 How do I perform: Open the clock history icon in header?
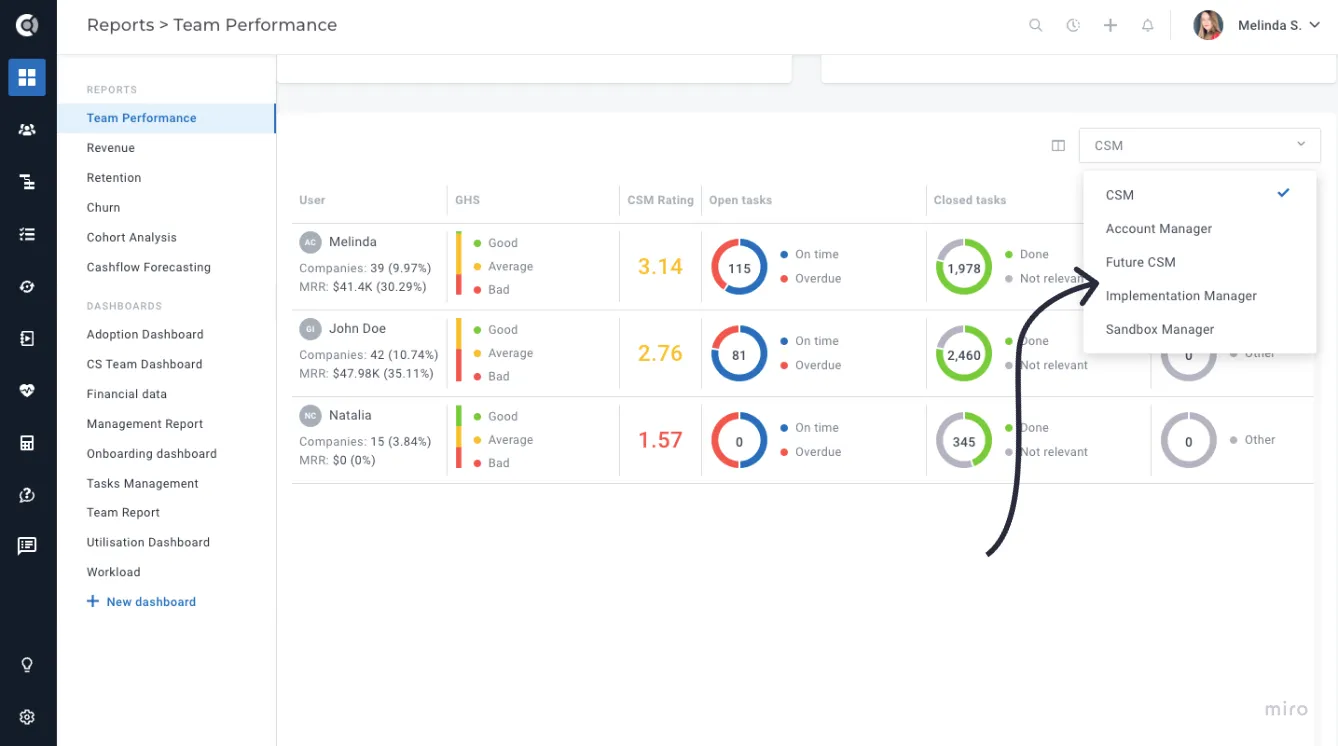click(1073, 26)
